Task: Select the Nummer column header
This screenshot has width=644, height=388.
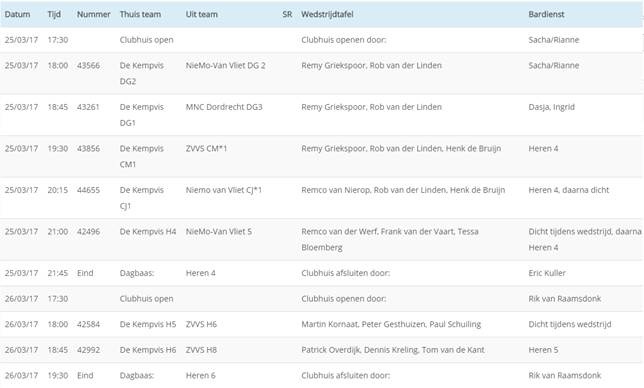Action: pos(94,14)
